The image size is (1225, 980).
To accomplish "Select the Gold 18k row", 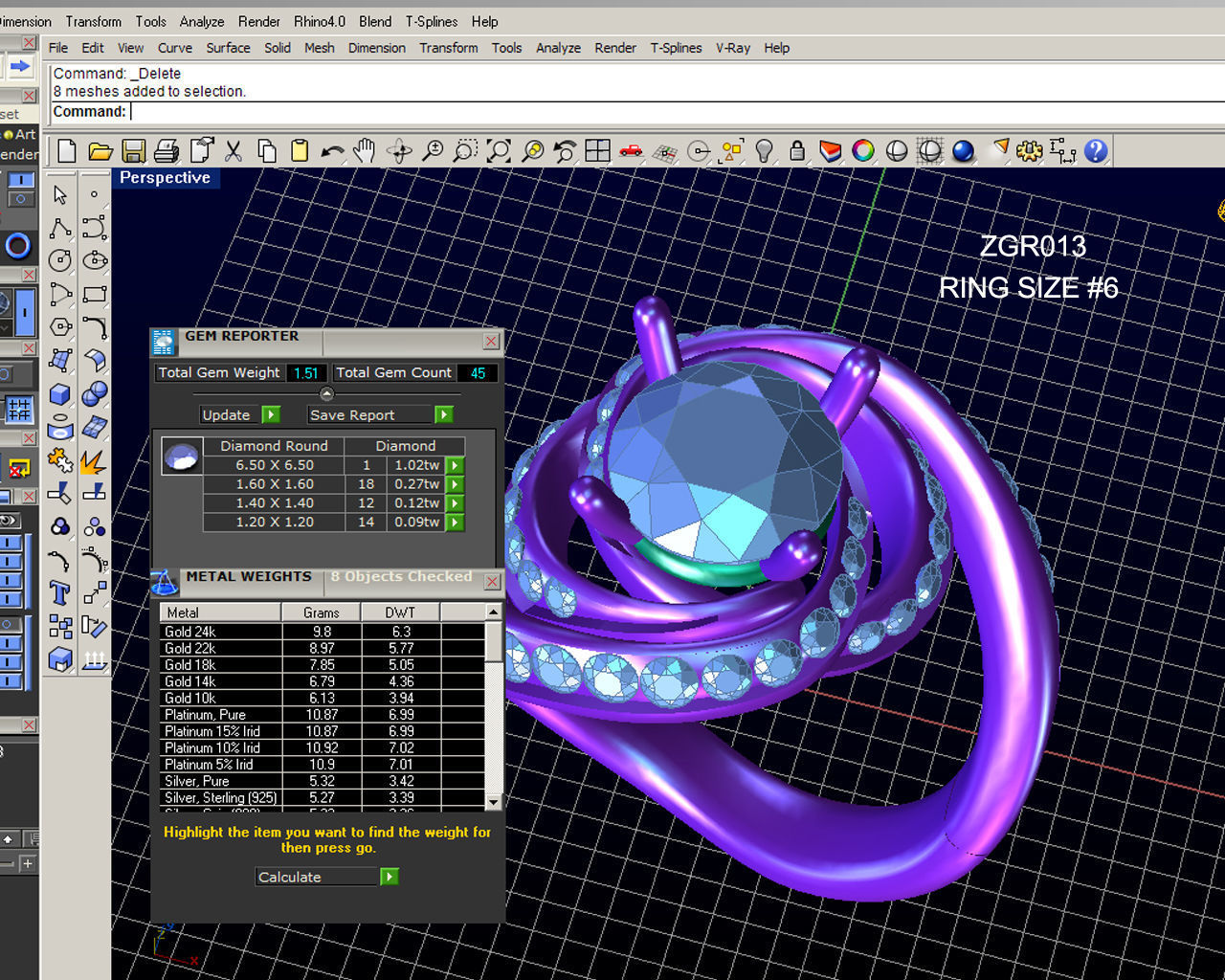I will (x=323, y=664).
